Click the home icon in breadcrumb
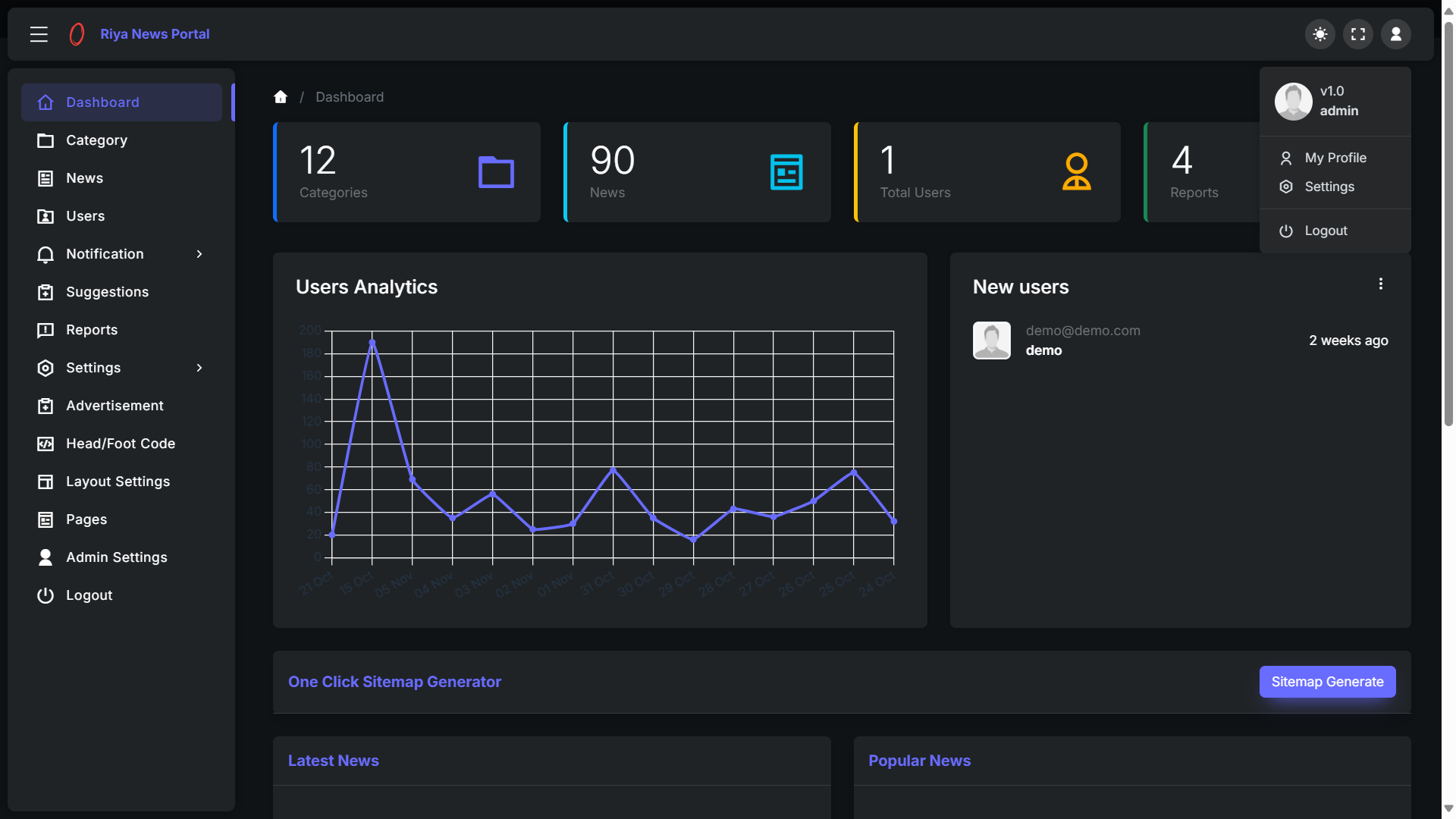 pos(281,97)
